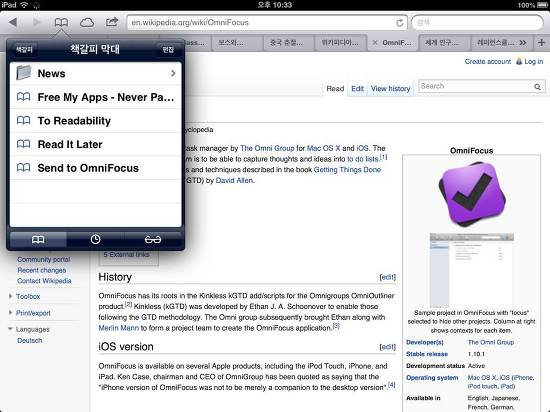Open Operating system infobox link

click(432, 378)
